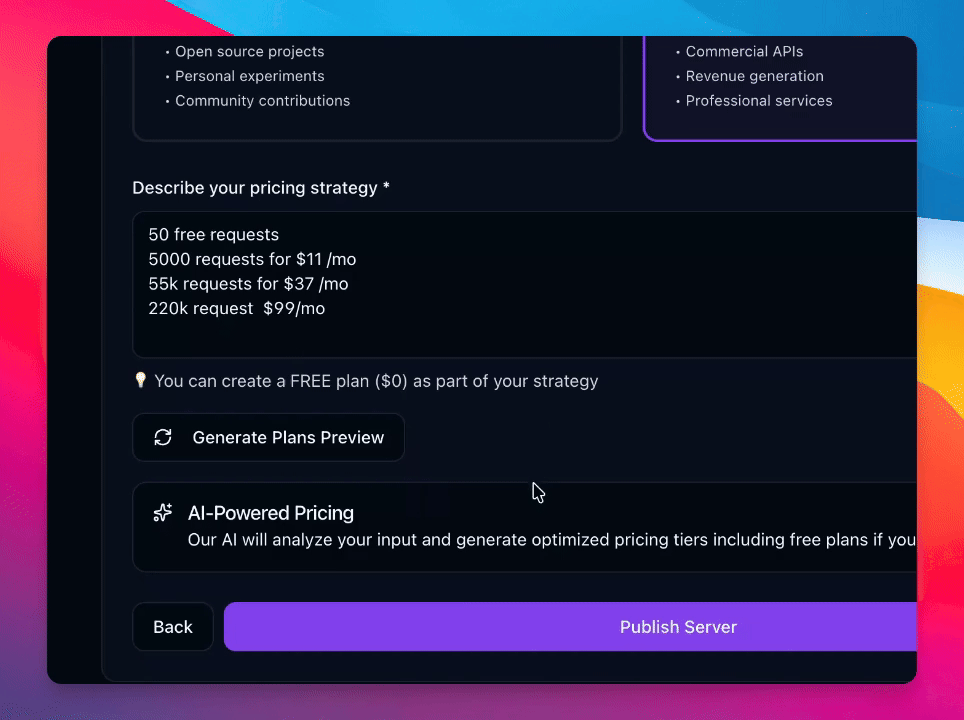Select the "Open source projects" bullet

(249, 52)
